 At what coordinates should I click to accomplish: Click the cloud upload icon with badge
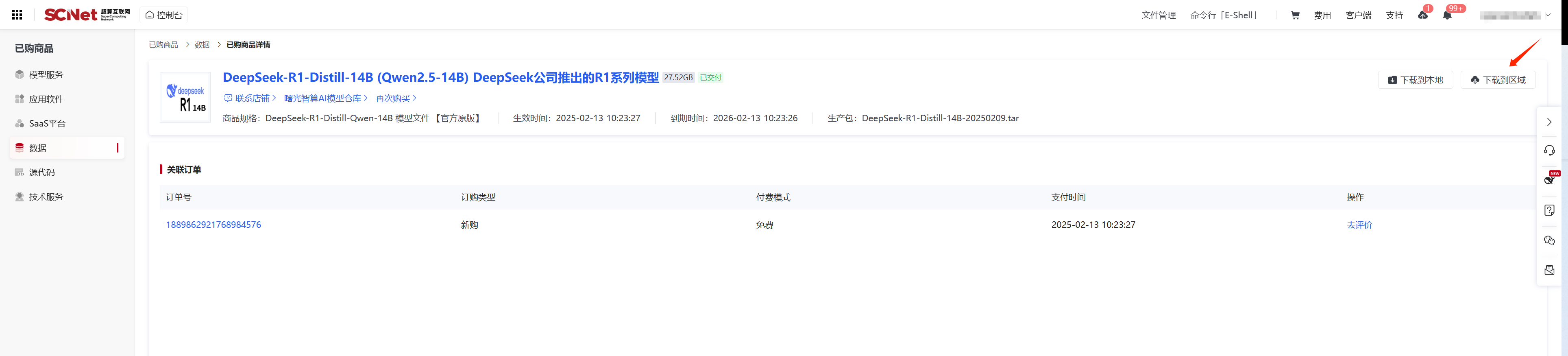pos(1422,15)
